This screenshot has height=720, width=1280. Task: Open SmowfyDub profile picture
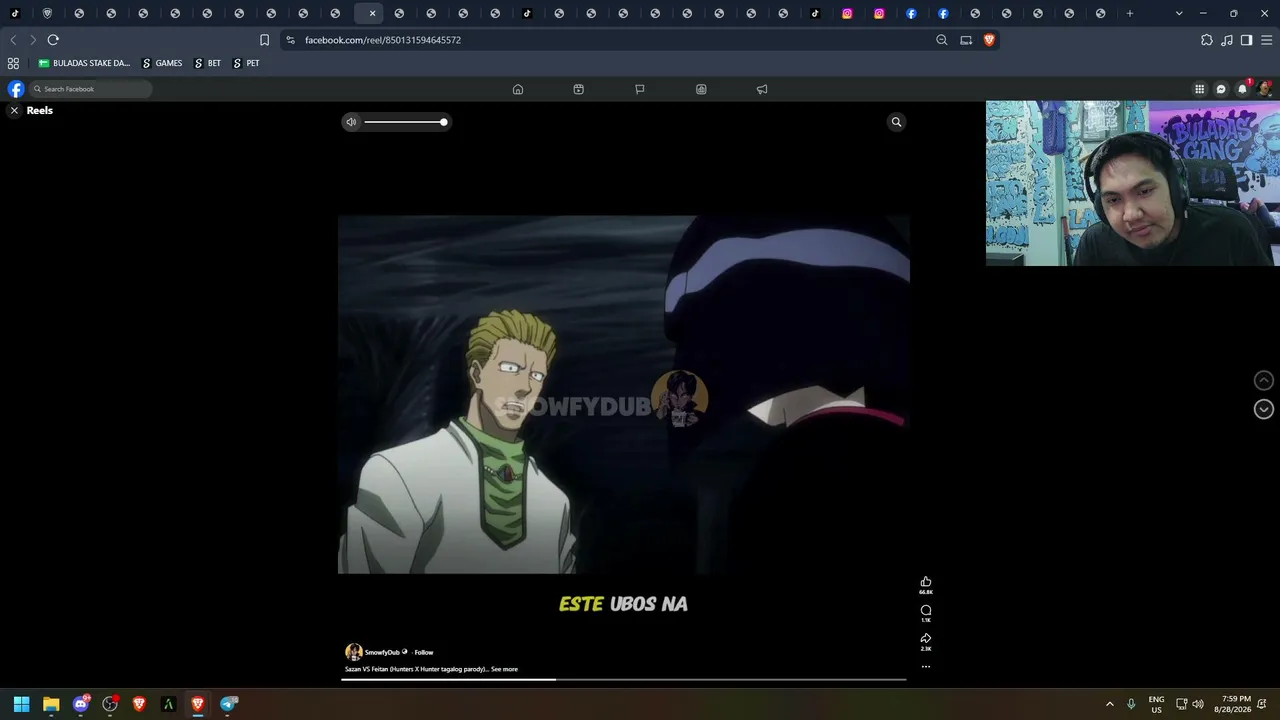(353, 652)
